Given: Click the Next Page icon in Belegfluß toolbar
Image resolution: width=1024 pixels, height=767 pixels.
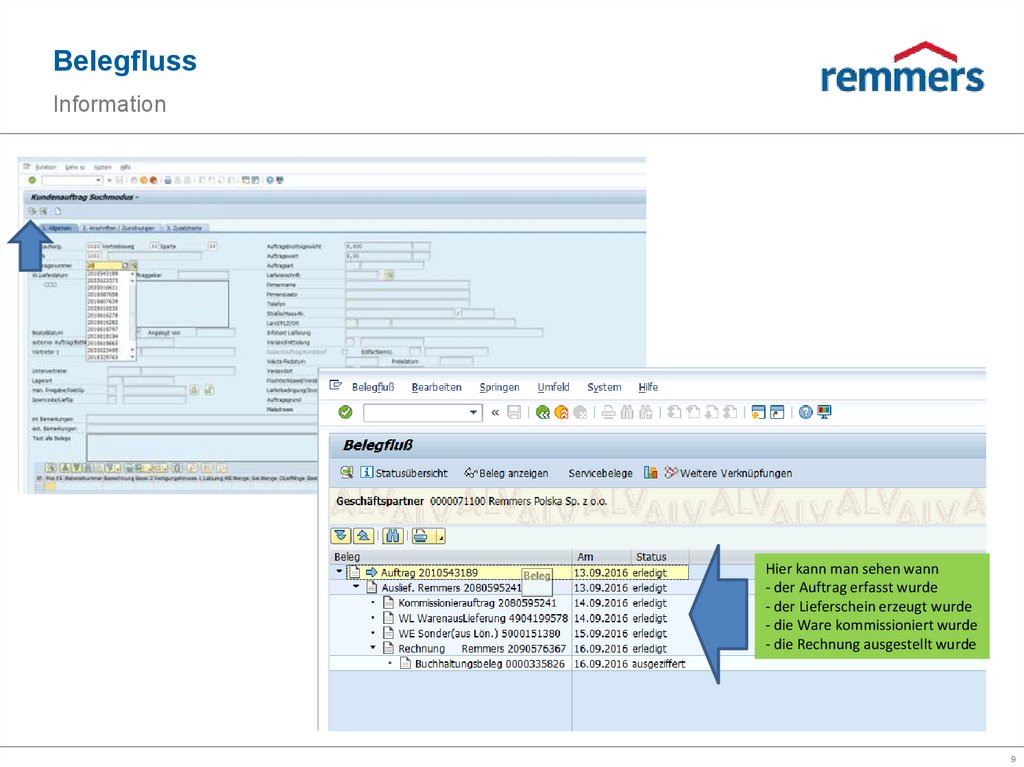Looking at the screenshot, I should pos(712,412).
